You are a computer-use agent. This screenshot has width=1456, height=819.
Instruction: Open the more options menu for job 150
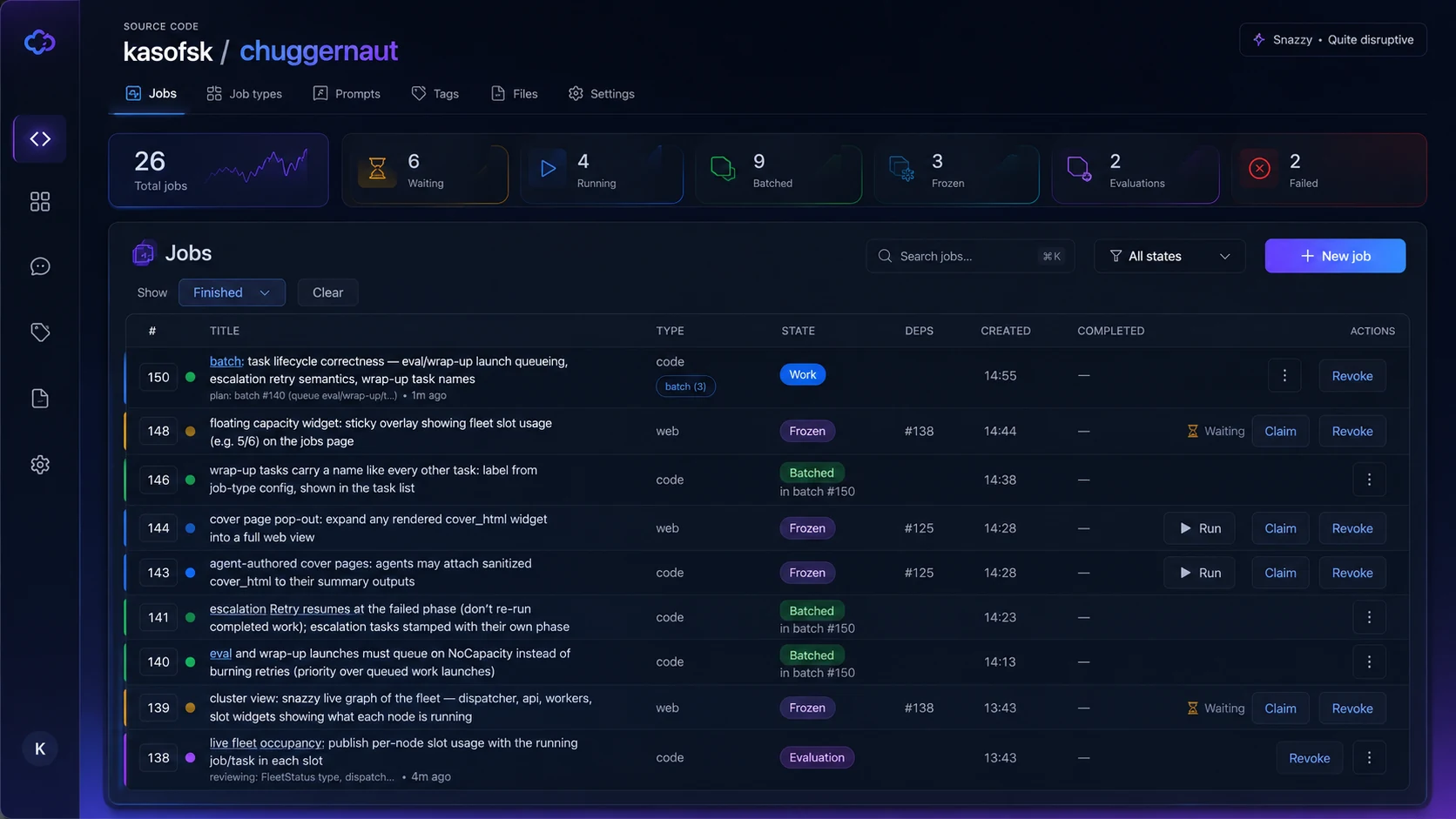coord(1284,376)
